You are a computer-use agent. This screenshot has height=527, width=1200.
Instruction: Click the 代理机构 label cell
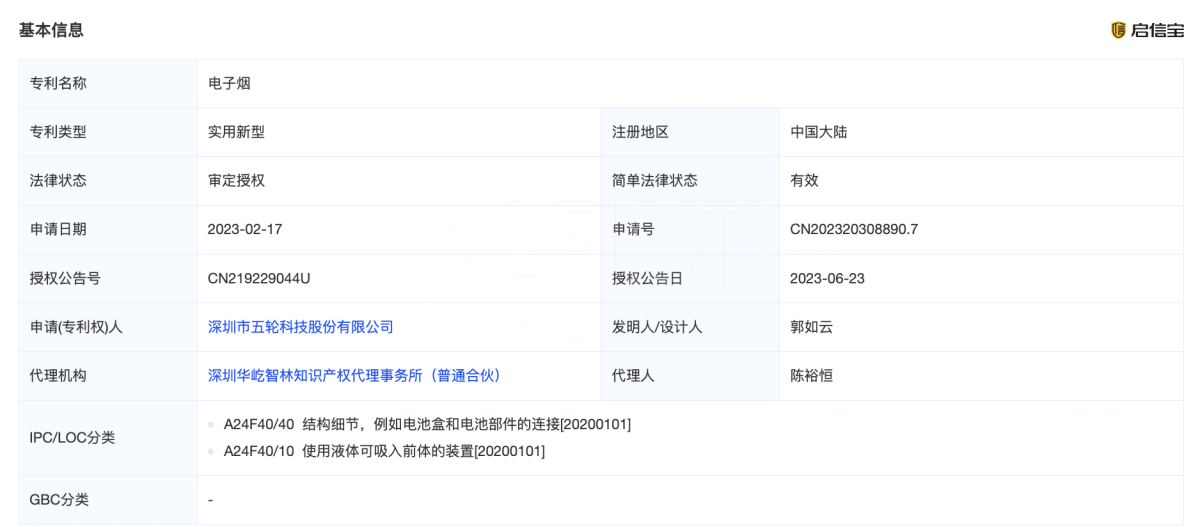coord(108,376)
